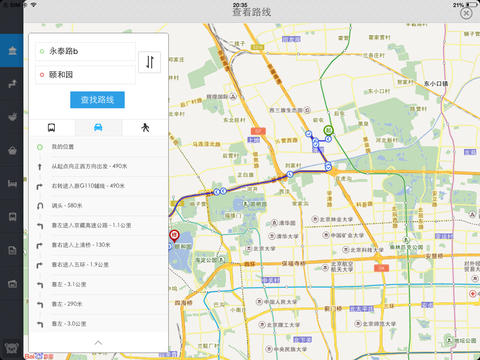Tap 安慧桥 label on the map
This screenshot has height=360, width=480.
[x=434, y=256]
